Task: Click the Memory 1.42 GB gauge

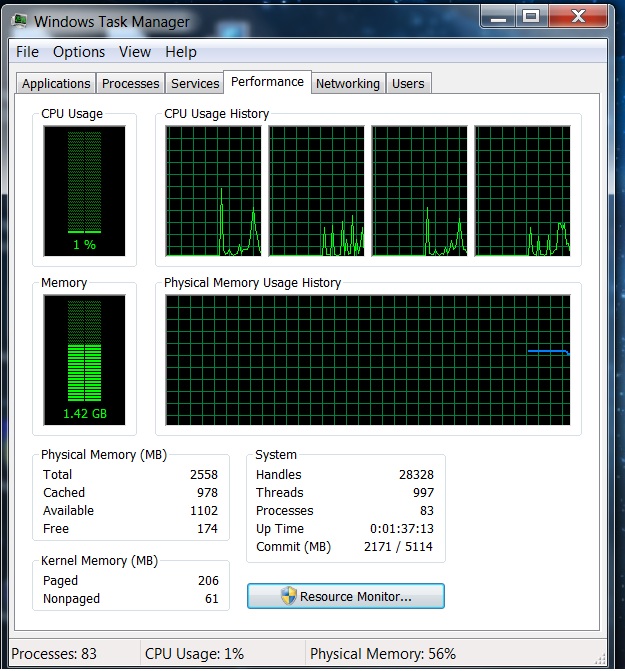Action: click(x=84, y=360)
